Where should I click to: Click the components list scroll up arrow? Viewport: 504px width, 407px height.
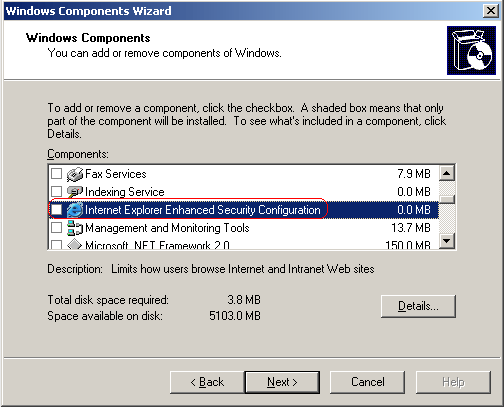pyautogui.click(x=447, y=173)
